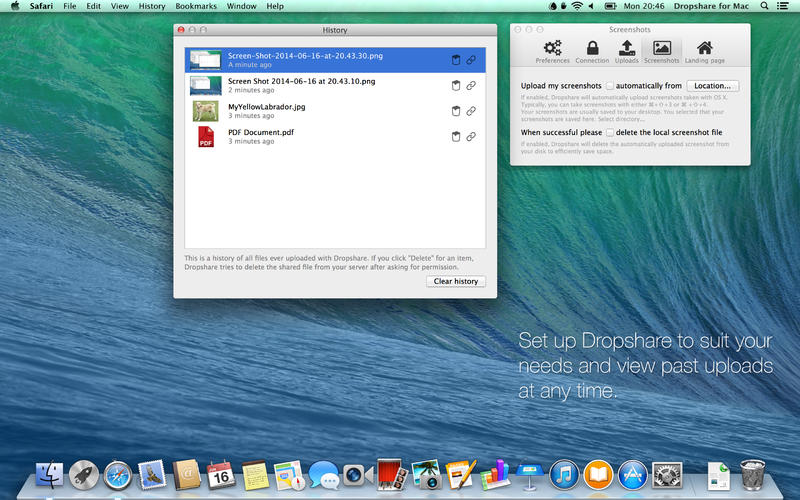The width and height of the screenshot is (800, 500).
Task: Open the Help menu
Action: pyautogui.click(x=275, y=6)
